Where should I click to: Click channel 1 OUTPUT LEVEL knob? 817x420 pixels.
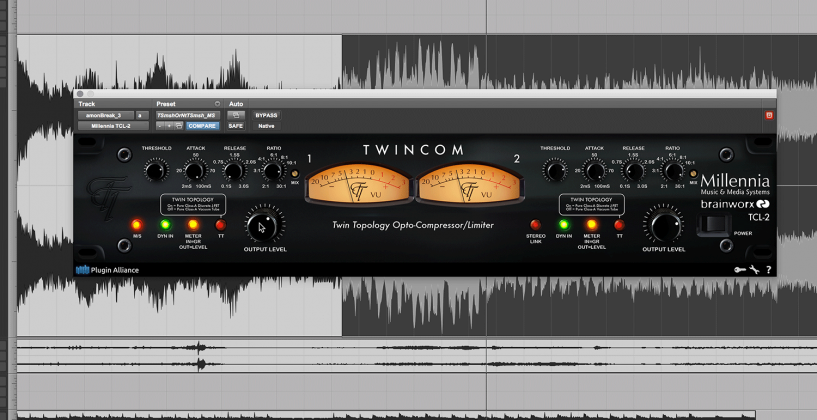(x=264, y=225)
